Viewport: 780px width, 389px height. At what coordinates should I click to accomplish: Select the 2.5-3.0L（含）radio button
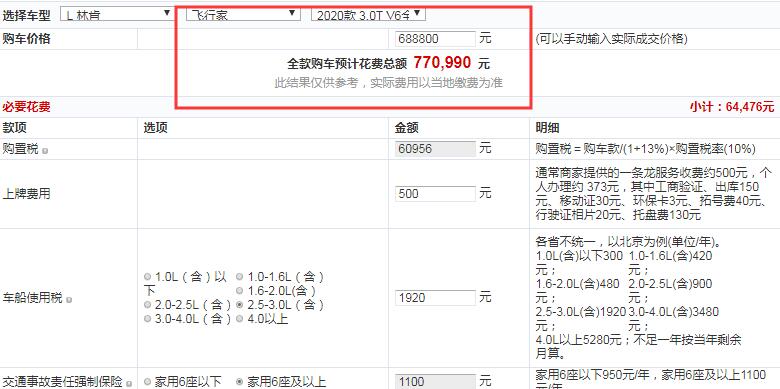pos(240,304)
